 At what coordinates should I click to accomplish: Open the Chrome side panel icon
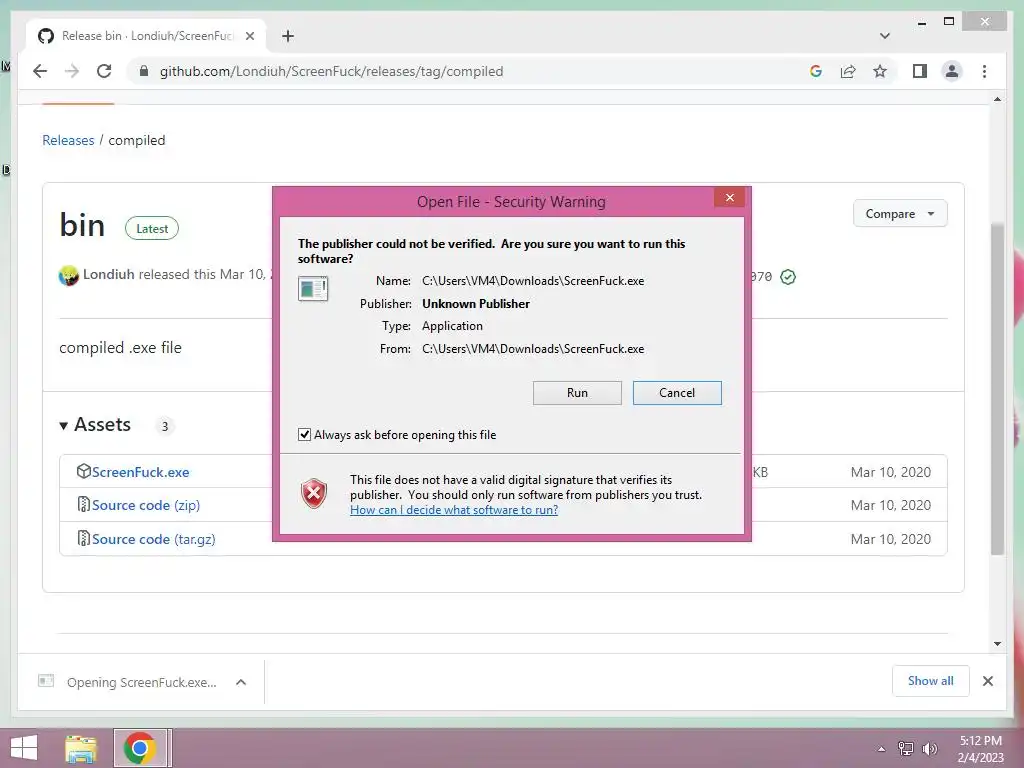tap(920, 71)
